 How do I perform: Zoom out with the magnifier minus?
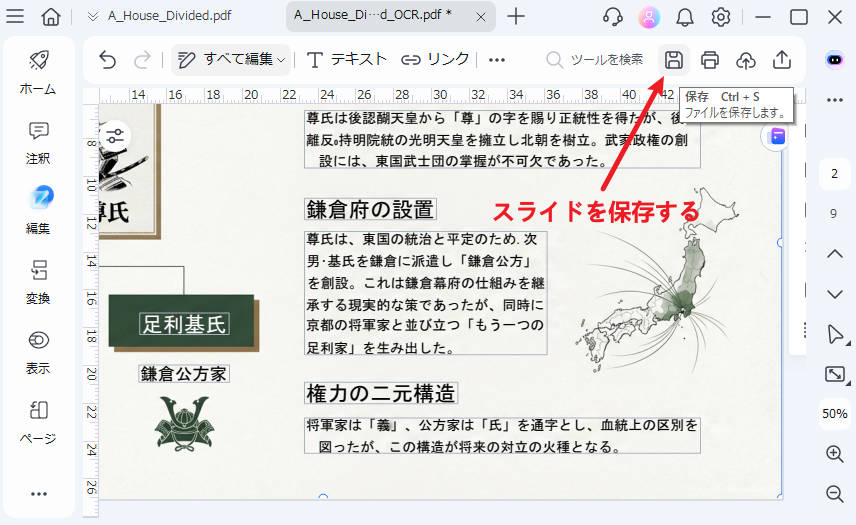point(835,493)
